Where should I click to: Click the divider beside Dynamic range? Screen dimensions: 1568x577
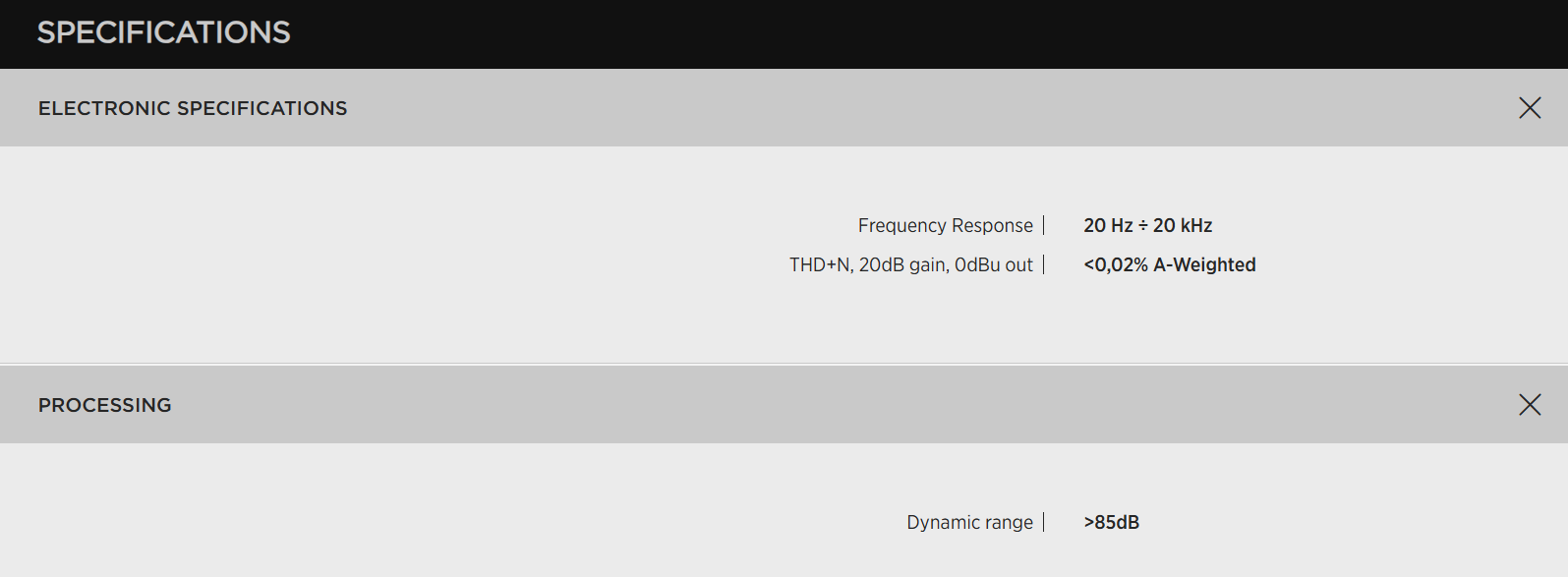tap(1044, 523)
